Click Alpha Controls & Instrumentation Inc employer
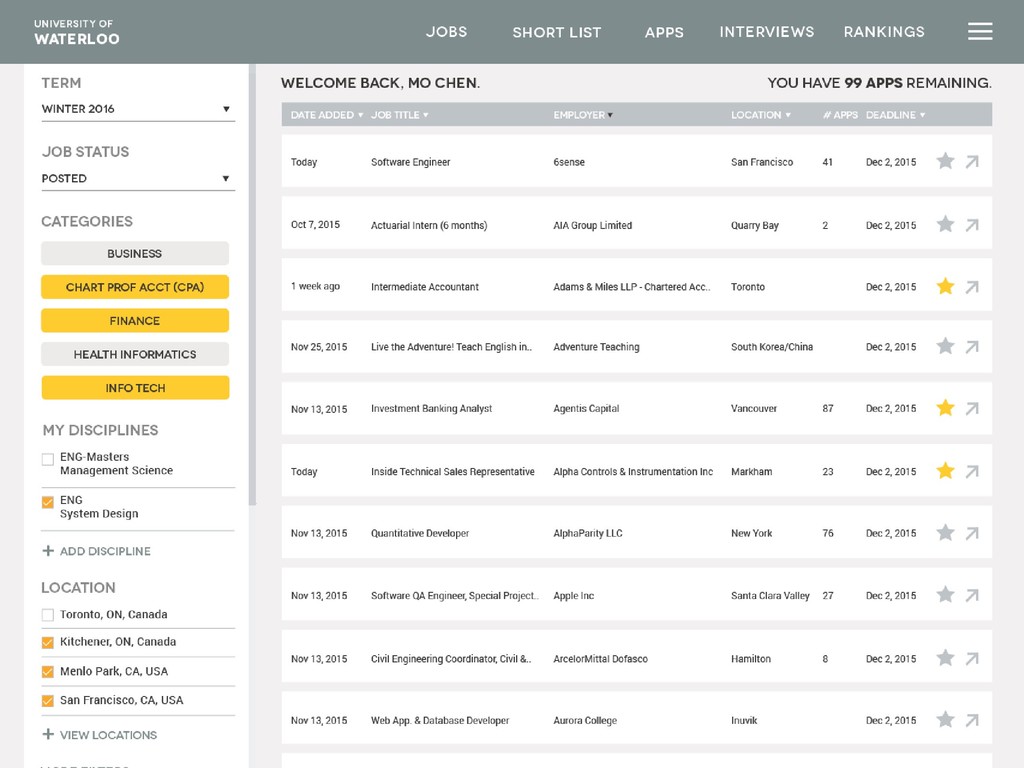The height and width of the screenshot is (768, 1024). 633,472
